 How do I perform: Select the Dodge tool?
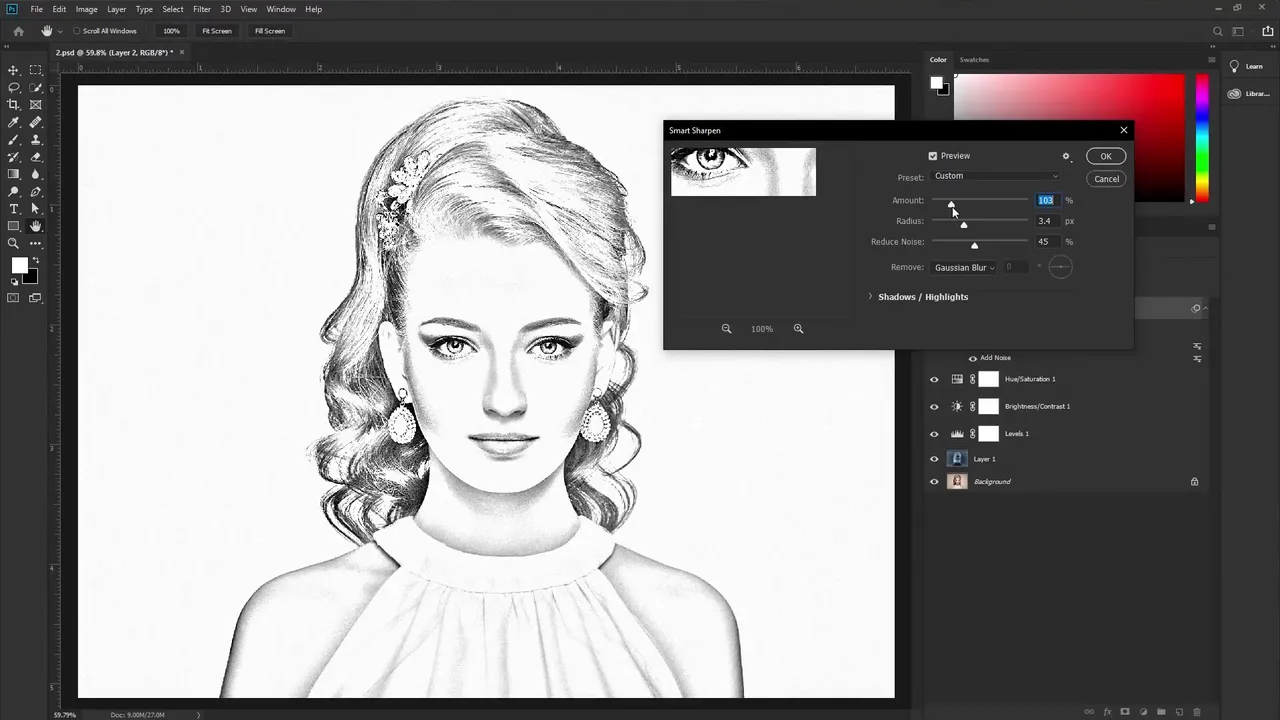click(x=14, y=191)
